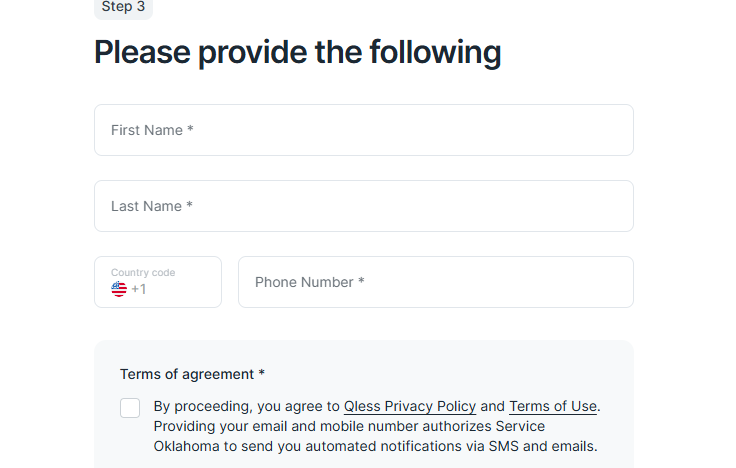Click the Last Name required asterisk
Viewport: 736px width, 468px height.
point(189,205)
